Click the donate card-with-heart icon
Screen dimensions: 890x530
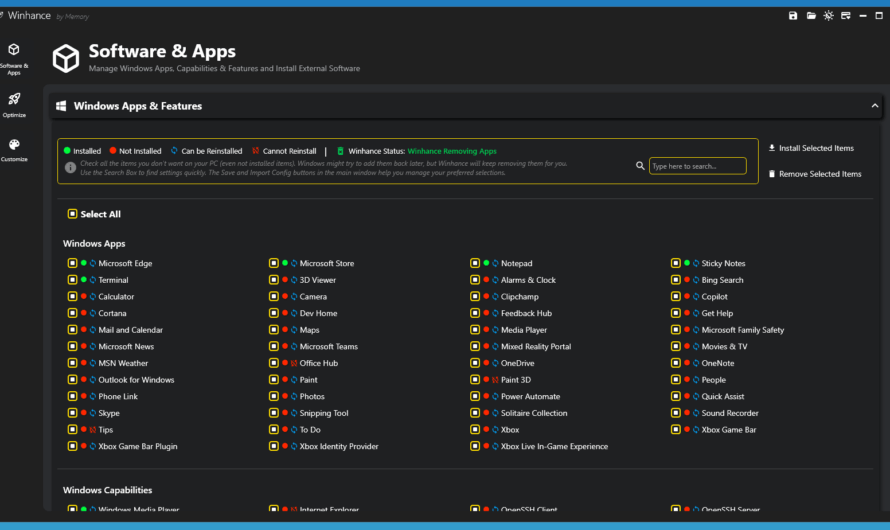(845, 16)
